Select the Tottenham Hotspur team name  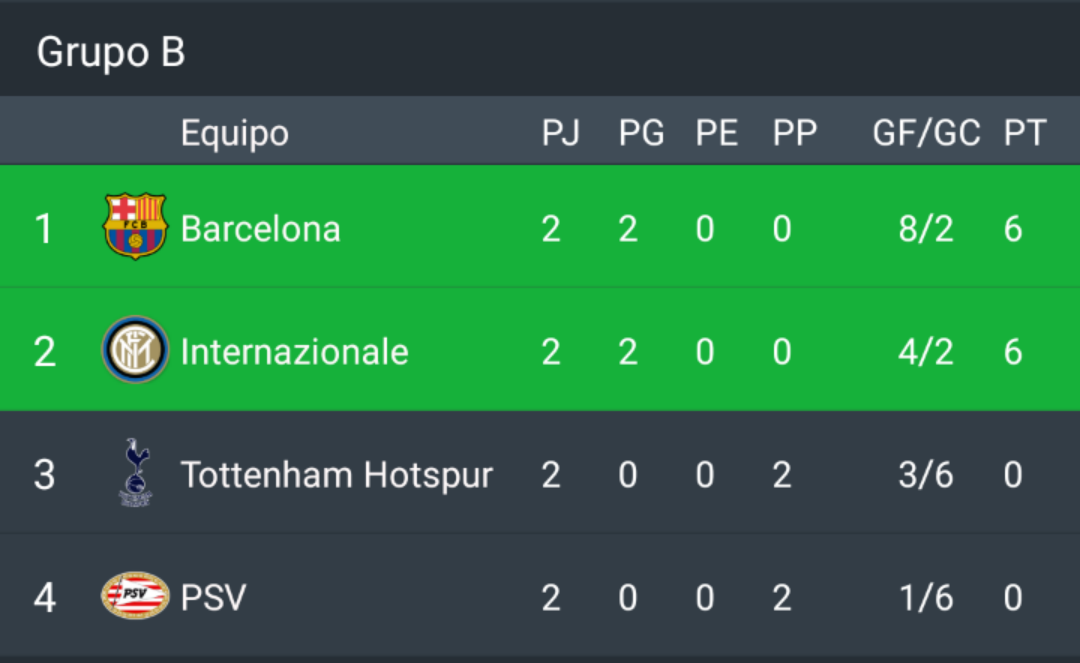(x=337, y=475)
